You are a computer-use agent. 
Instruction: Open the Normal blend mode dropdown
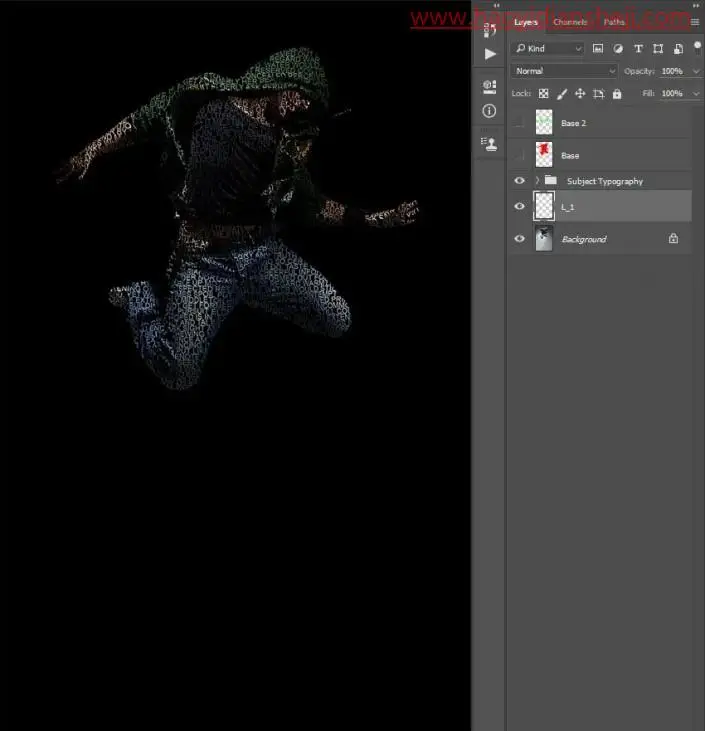pyautogui.click(x=564, y=71)
